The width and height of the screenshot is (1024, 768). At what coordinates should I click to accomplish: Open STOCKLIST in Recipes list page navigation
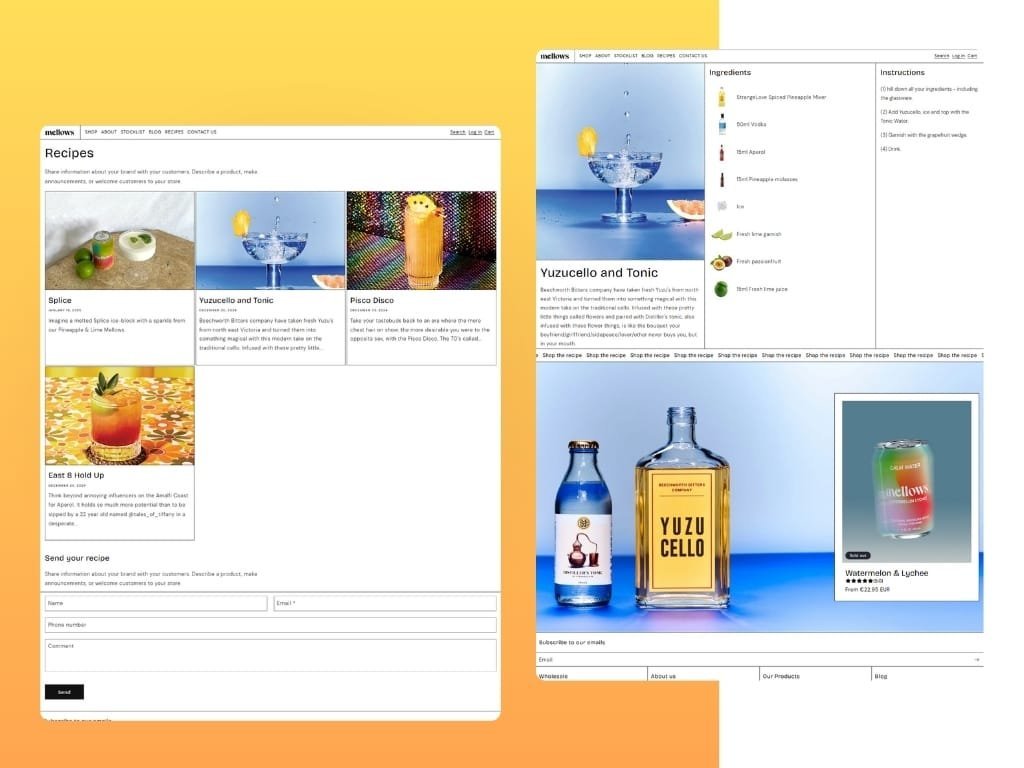(133, 132)
